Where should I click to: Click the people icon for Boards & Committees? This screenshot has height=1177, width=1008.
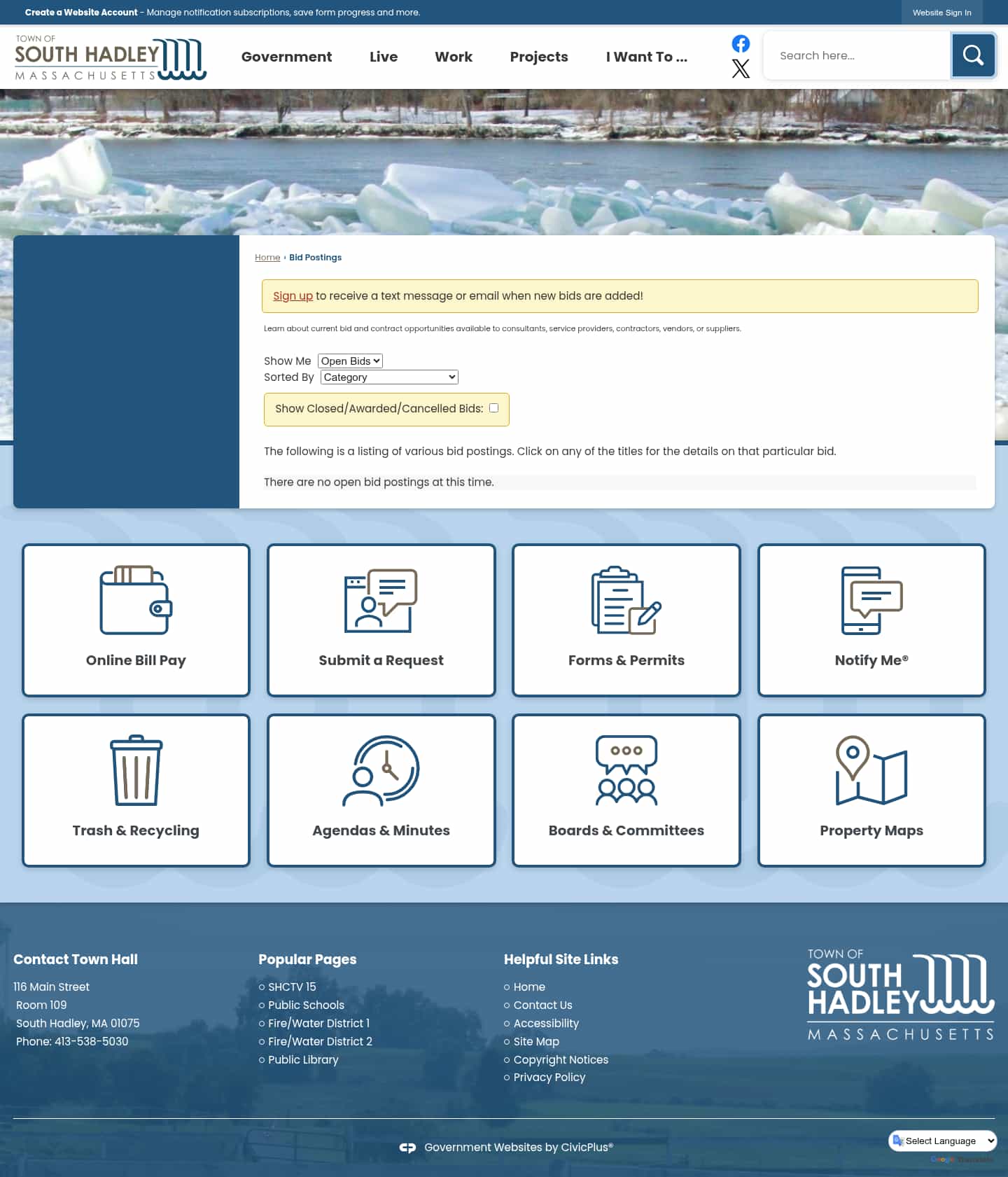click(x=626, y=770)
